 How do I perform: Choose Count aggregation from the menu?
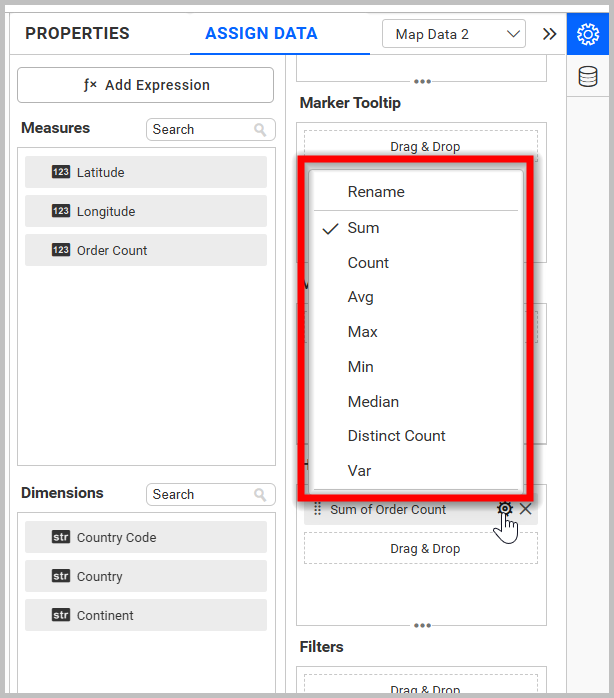pyautogui.click(x=368, y=263)
